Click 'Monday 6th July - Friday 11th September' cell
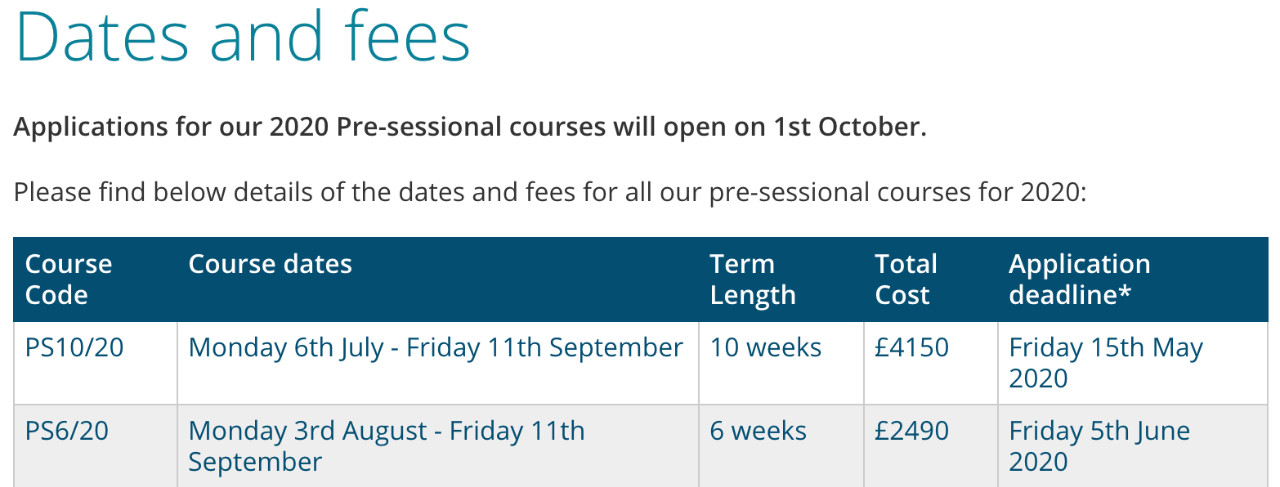The height and width of the screenshot is (487, 1280). pos(435,348)
